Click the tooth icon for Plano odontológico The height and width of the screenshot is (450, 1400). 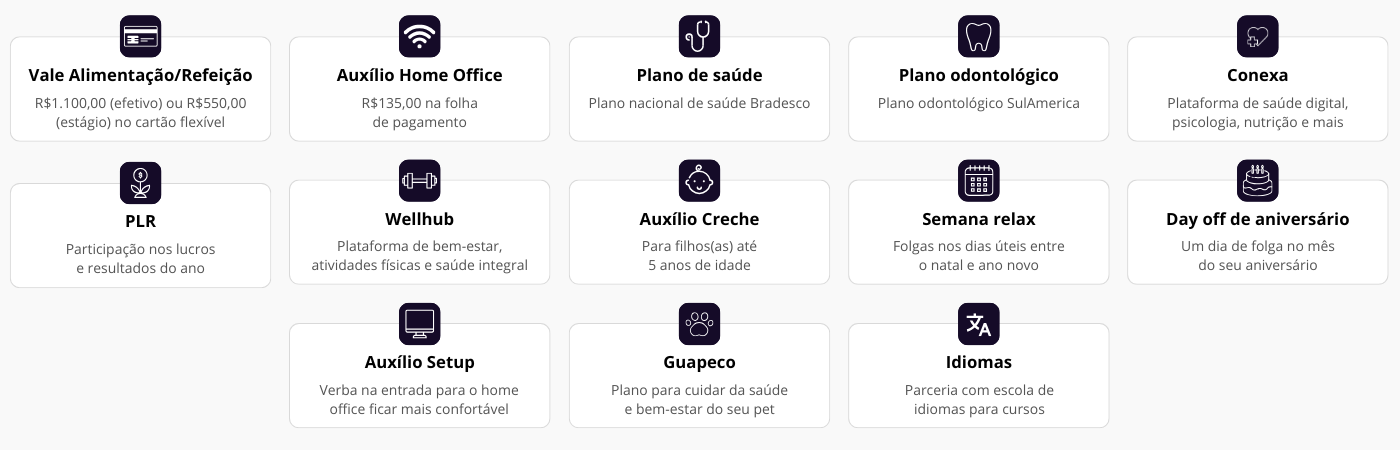pos(978,37)
